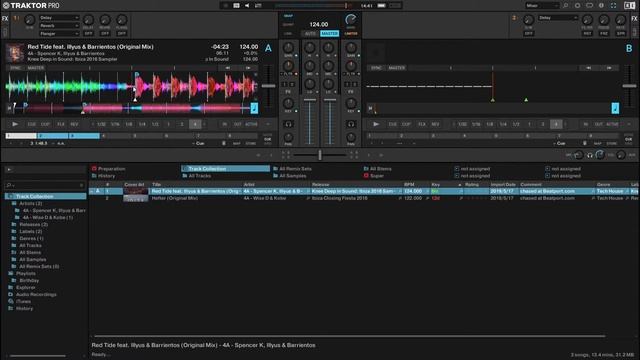Image resolution: width=640 pixels, height=360 pixels.
Task: Skip to next cue on Deck B
Action: [609, 68]
